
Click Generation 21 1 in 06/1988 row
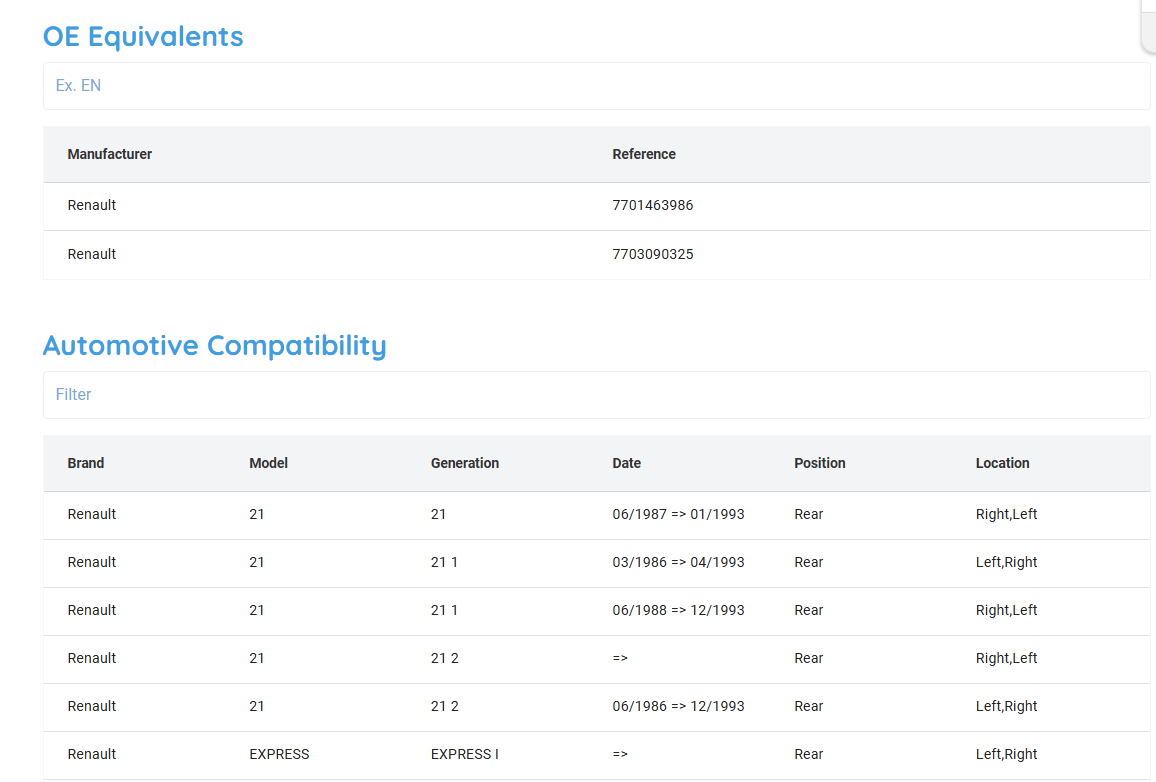click(445, 610)
